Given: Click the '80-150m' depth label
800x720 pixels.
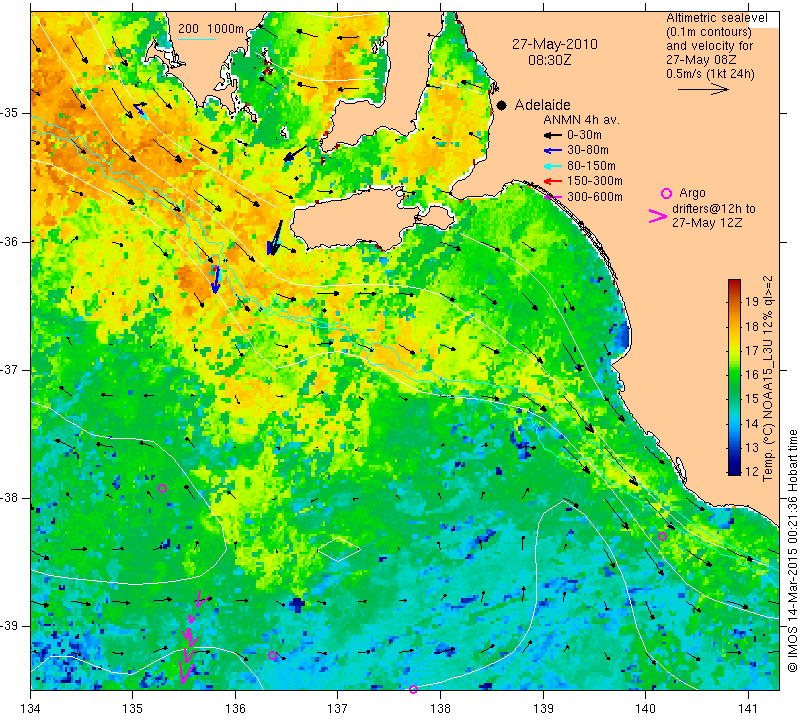Looking at the screenshot, I should tap(591, 166).
